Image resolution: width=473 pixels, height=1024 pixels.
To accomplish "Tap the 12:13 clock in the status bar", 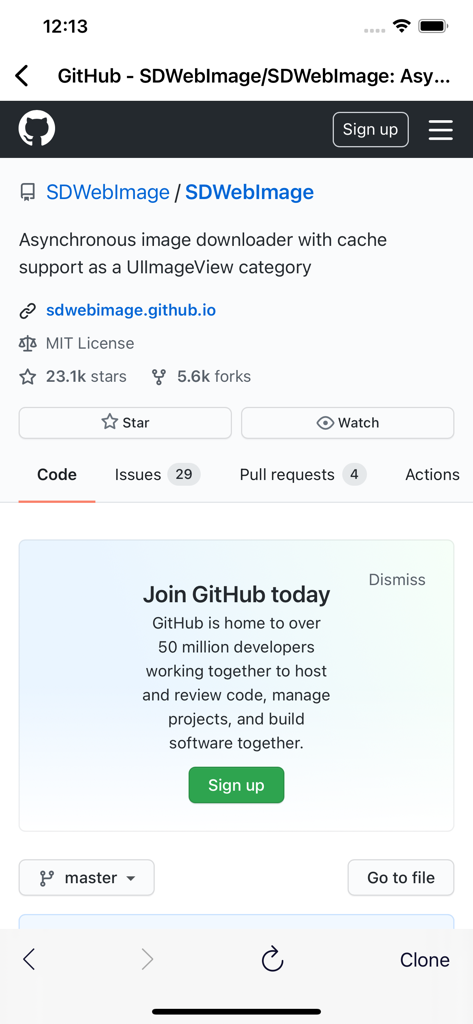I will pos(65,26).
